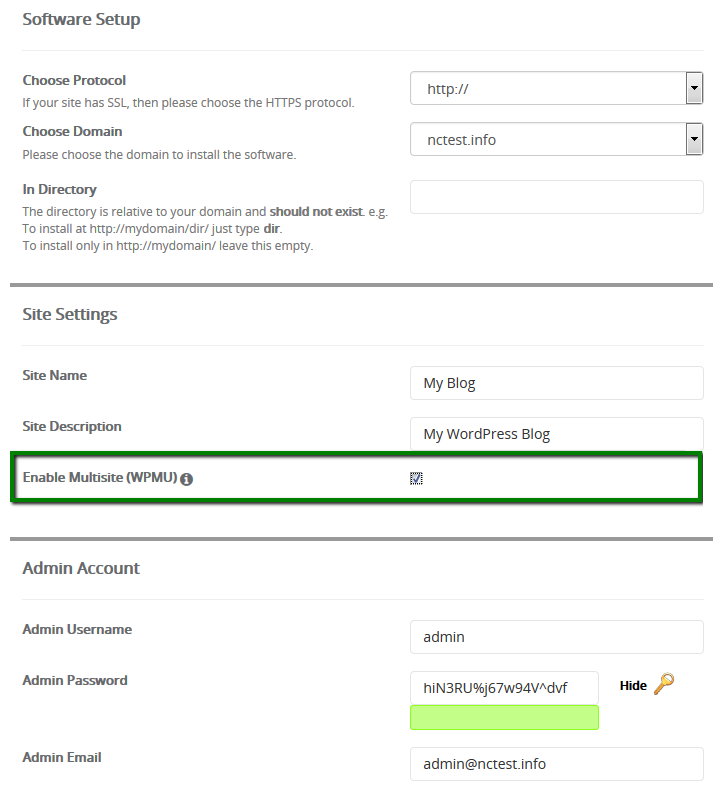Click the Admin Email field
This screenshot has width=713, height=791.
click(557, 764)
